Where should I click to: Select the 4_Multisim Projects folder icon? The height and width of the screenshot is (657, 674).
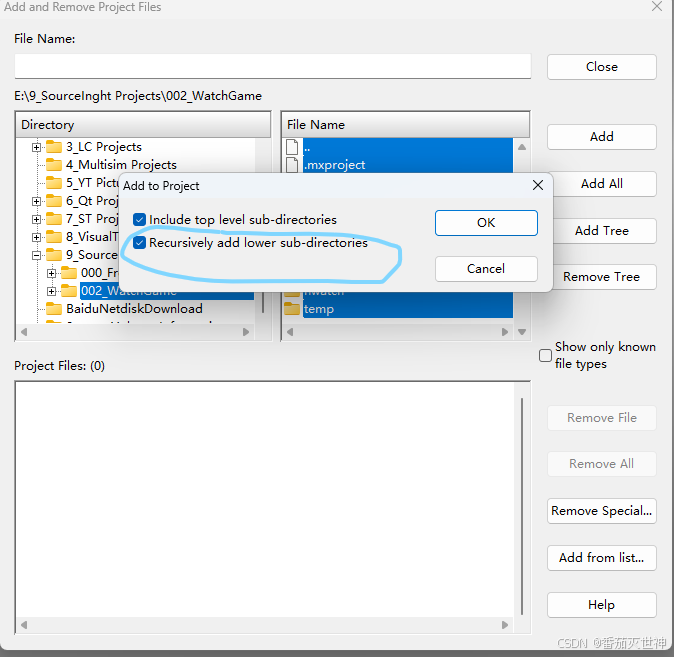(x=54, y=165)
